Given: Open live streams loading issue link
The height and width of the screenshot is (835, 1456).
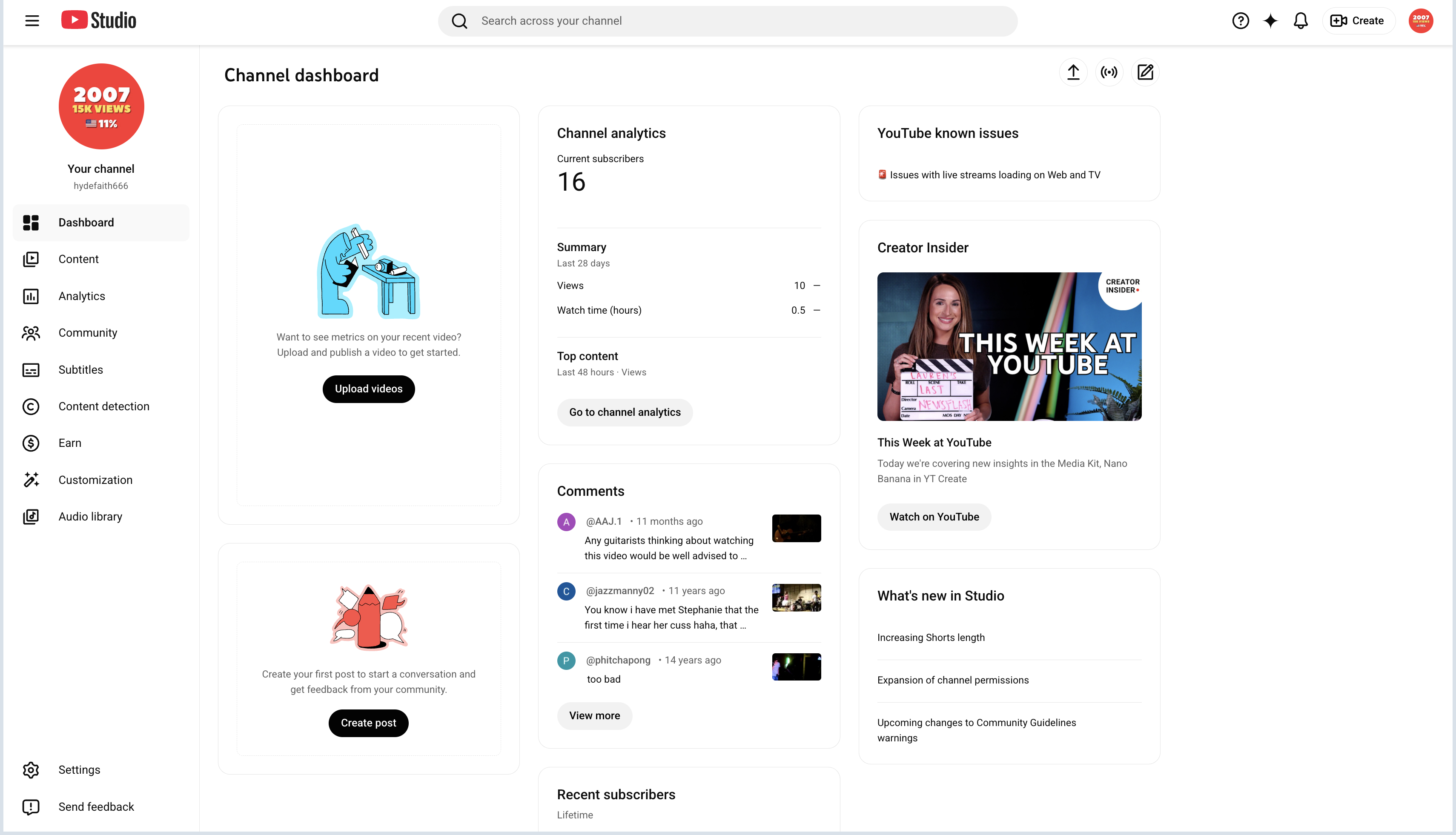Looking at the screenshot, I should point(989,175).
